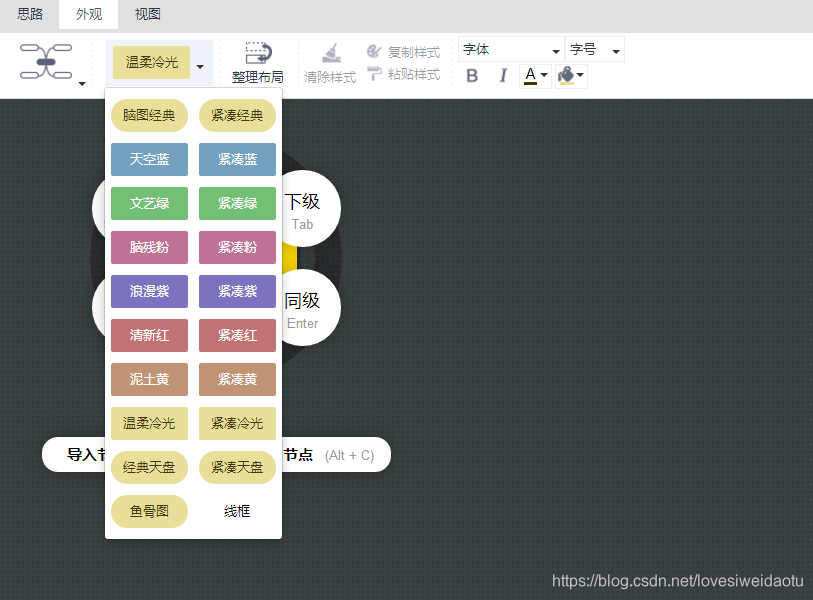This screenshot has width=813, height=600.
Task: Open the 字号 font size dropdown
Action: [x=595, y=50]
